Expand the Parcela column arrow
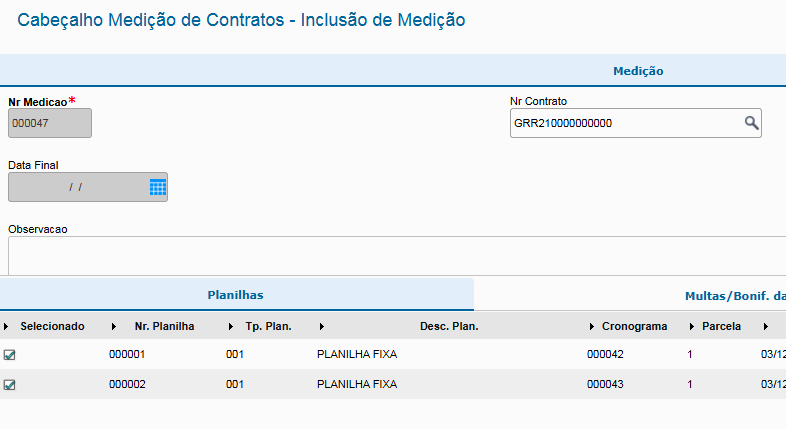 [x=692, y=327]
